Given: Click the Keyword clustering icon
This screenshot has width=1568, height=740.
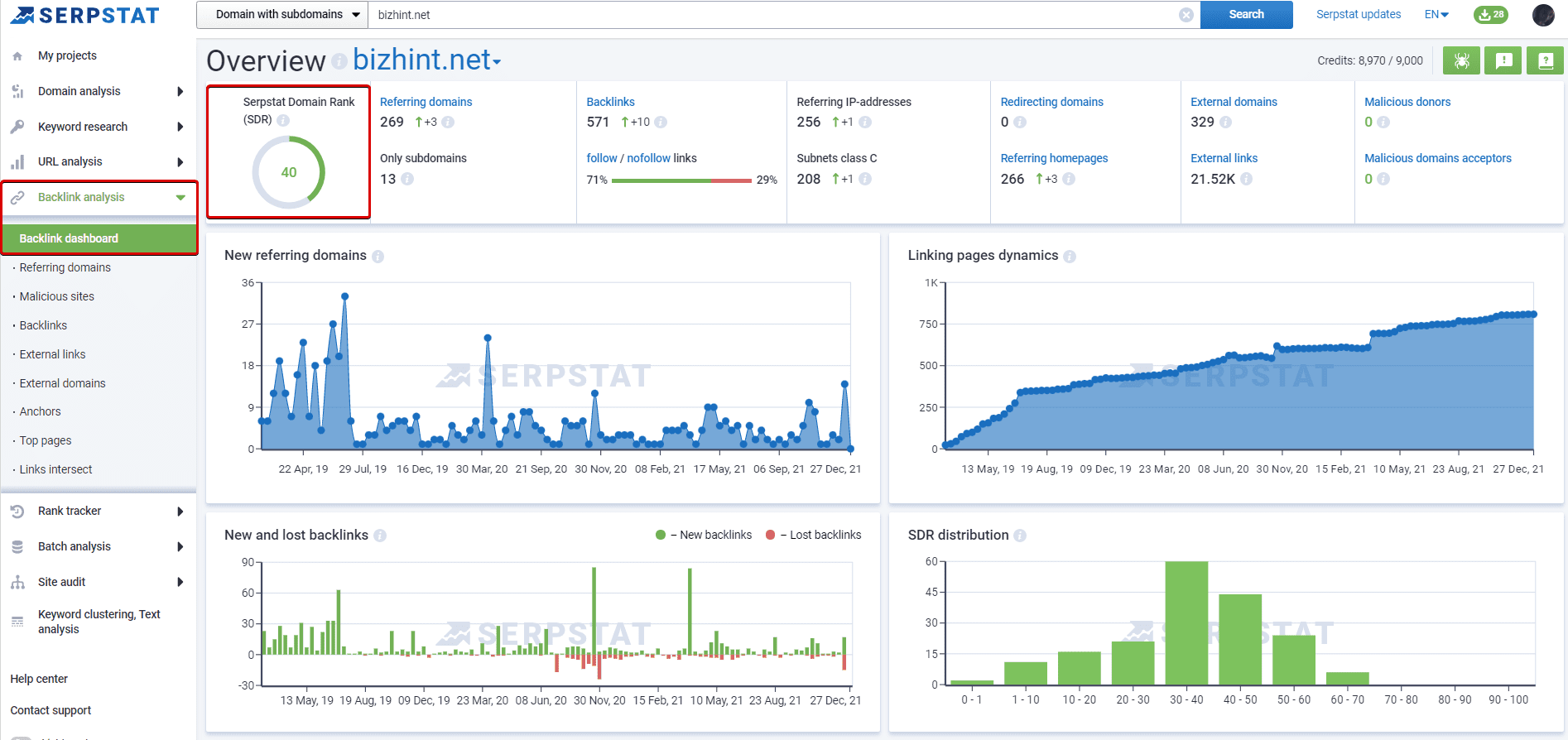Looking at the screenshot, I should [17, 622].
